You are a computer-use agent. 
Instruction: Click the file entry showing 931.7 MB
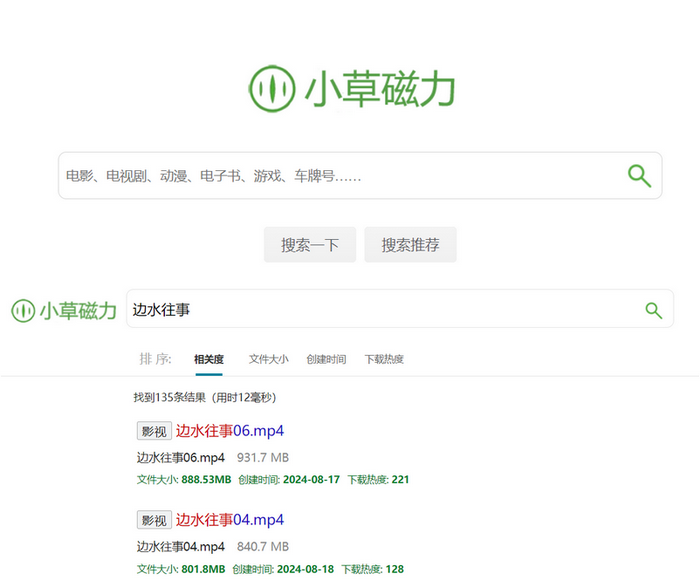[x=181, y=457]
